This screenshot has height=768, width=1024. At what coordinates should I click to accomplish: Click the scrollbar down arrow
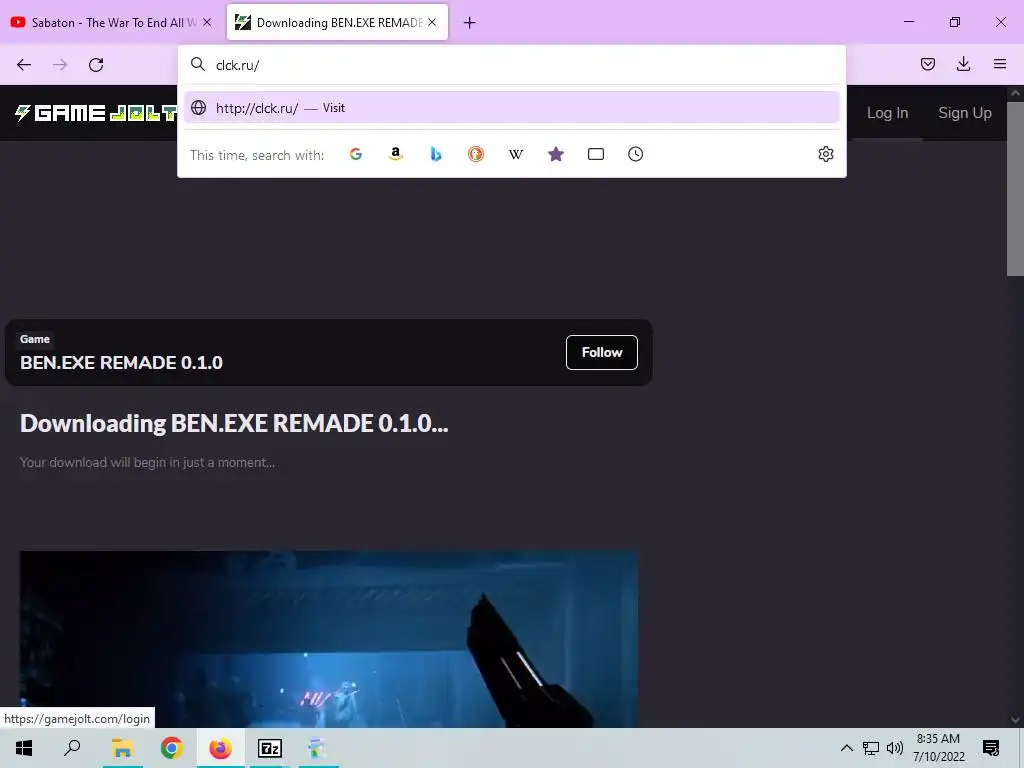1015,720
